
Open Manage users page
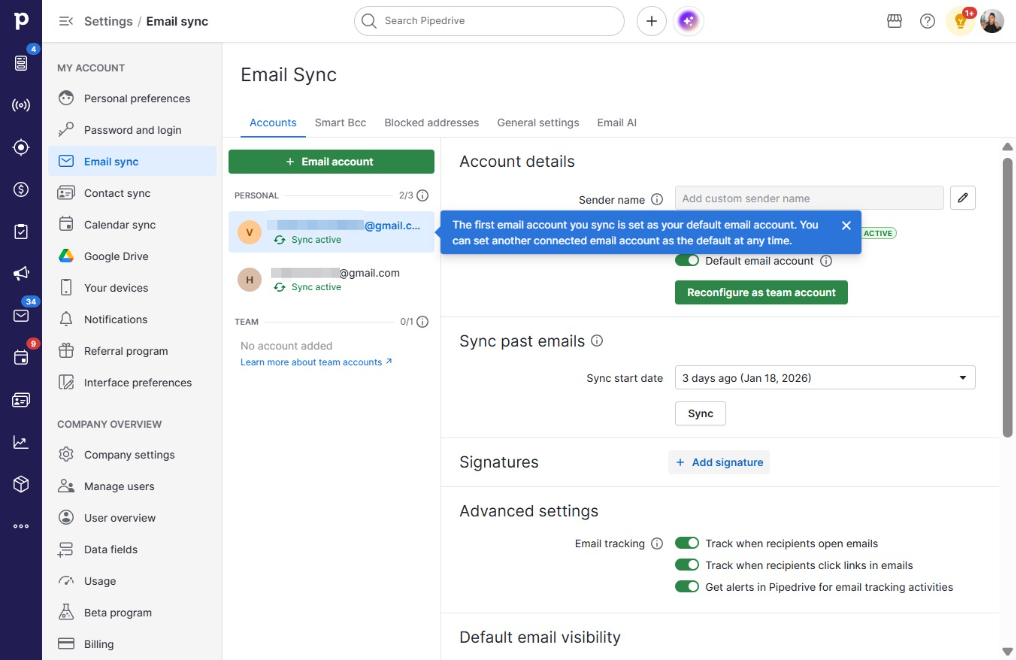pyautogui.click(x=132, y=486)
